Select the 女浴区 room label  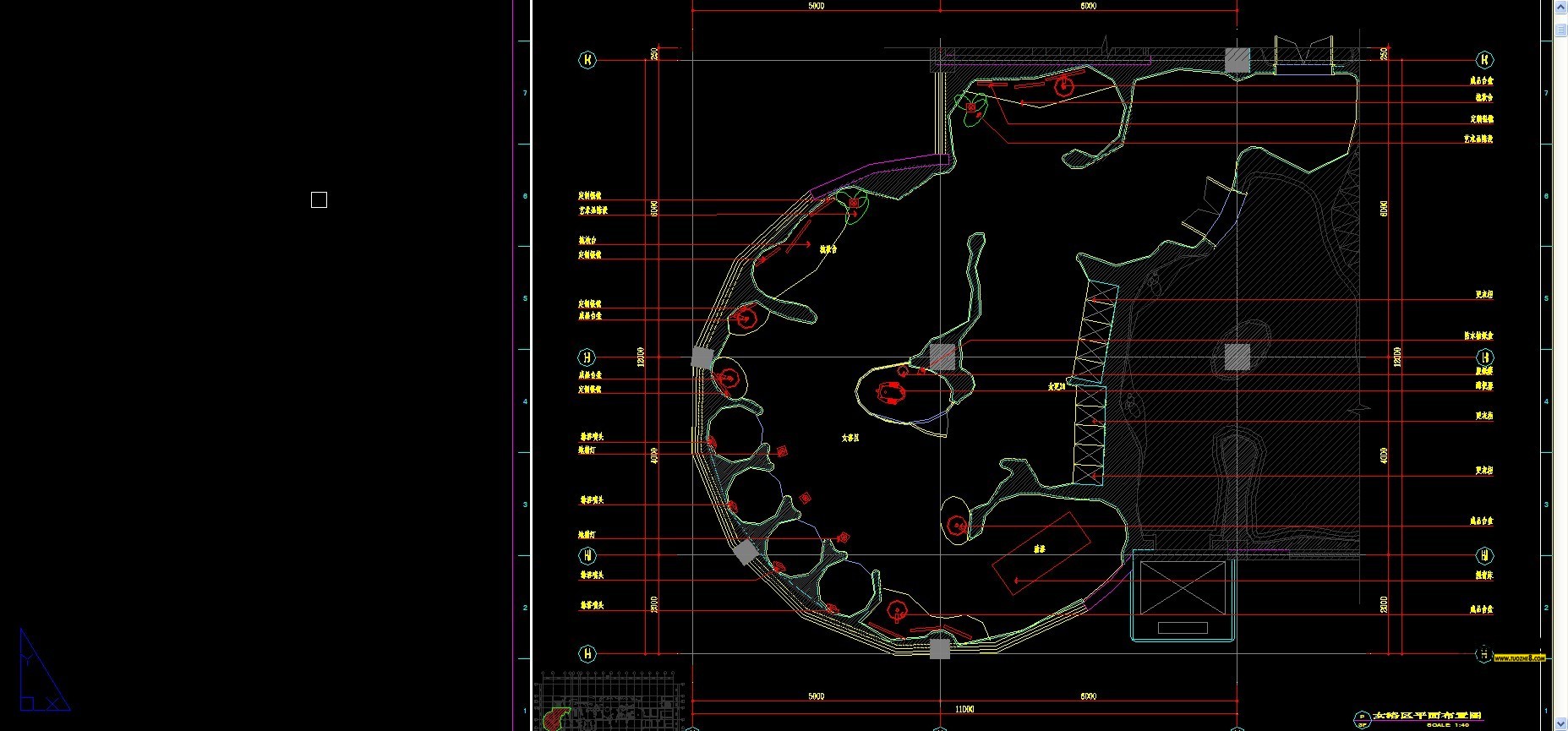pos(850,438)
